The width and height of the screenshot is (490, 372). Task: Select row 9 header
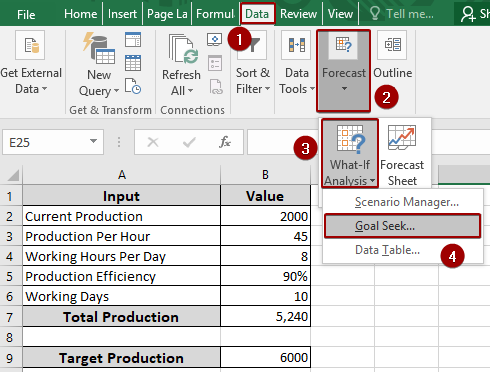[10, 358]
